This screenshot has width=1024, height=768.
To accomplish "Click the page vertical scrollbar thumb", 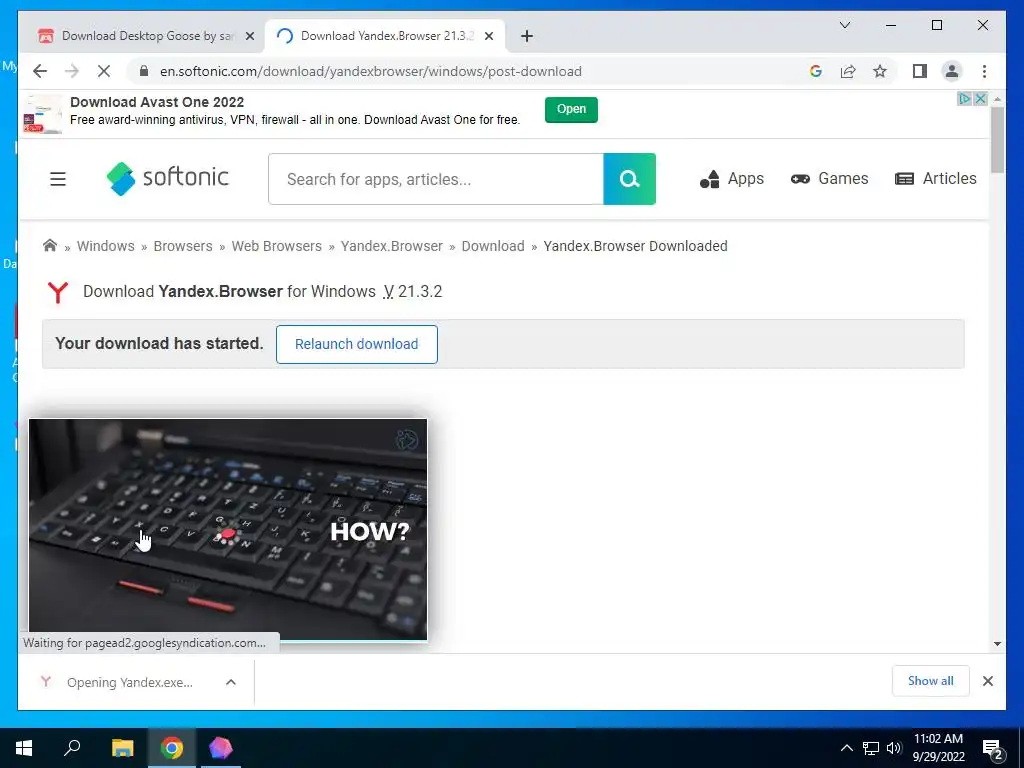I will (997, 140).
